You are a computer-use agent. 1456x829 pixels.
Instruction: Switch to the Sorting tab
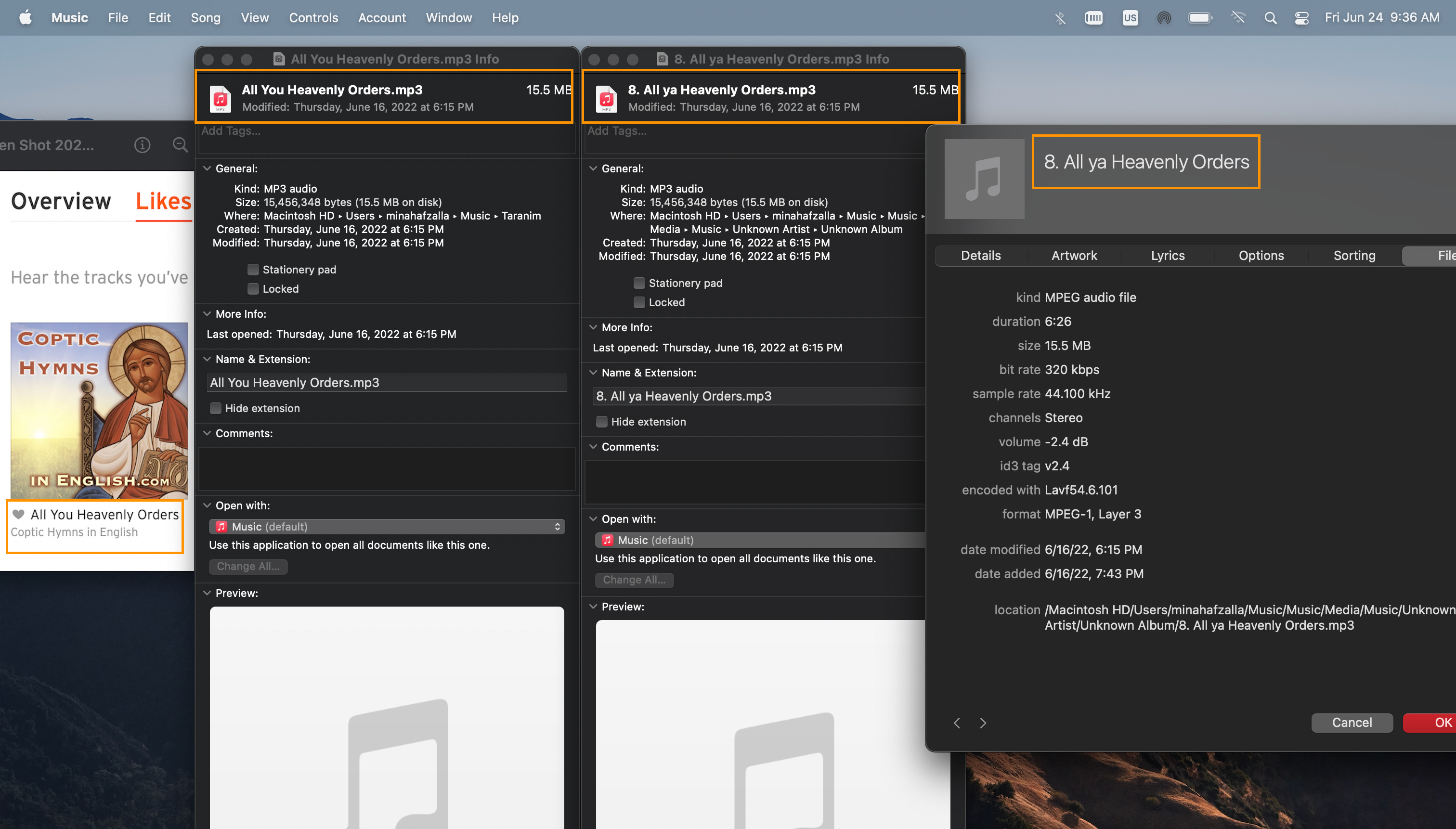(1354, 256)
